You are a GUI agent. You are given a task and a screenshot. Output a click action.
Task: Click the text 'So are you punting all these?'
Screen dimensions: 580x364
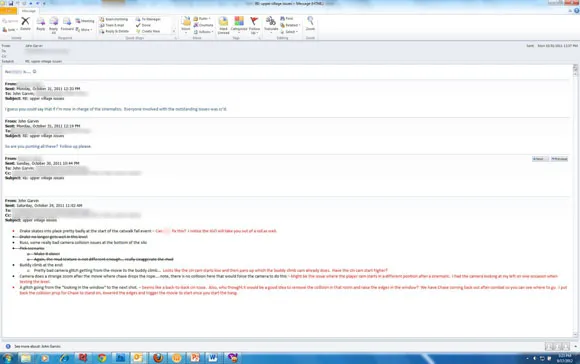31,146
